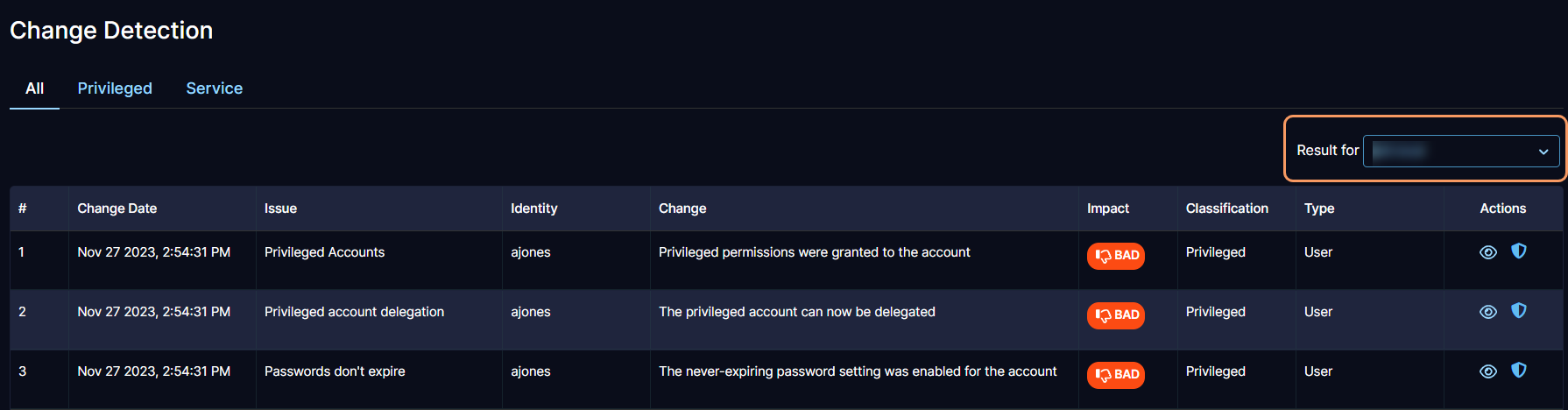This screenshot has width=1568, height=410.
Task: Click the Identity column header
Action: pyautogui.click(x=533, y=209)
